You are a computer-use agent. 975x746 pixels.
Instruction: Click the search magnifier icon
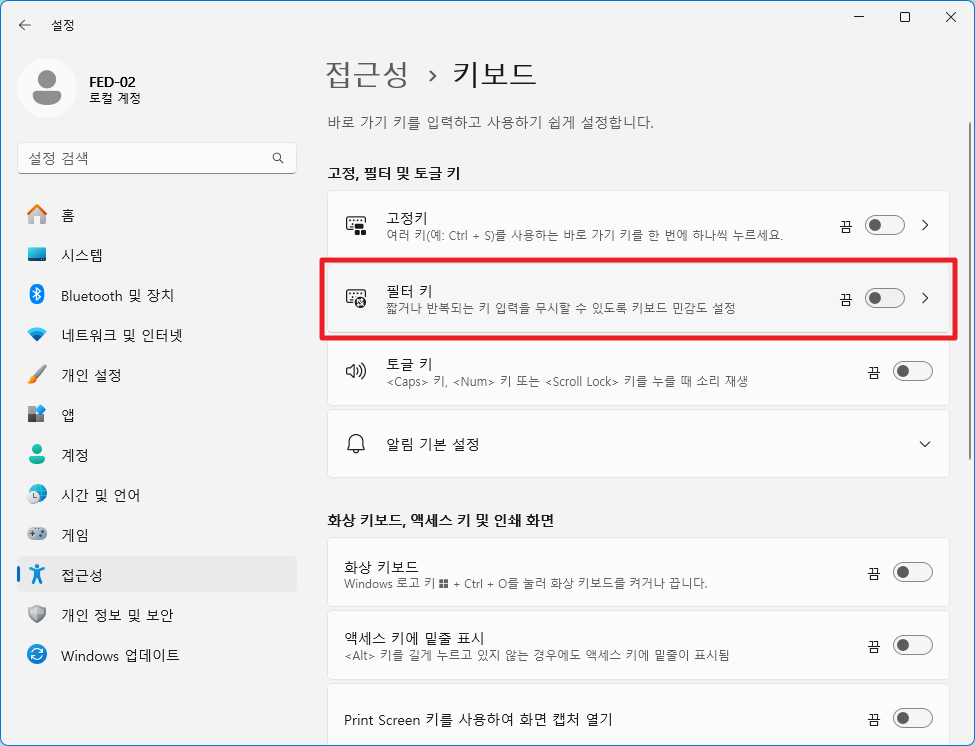tap(278, 159)
